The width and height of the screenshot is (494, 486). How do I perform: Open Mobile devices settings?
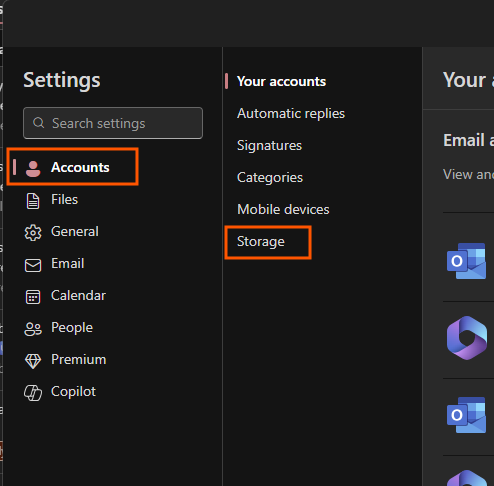(x=283, y=209)
